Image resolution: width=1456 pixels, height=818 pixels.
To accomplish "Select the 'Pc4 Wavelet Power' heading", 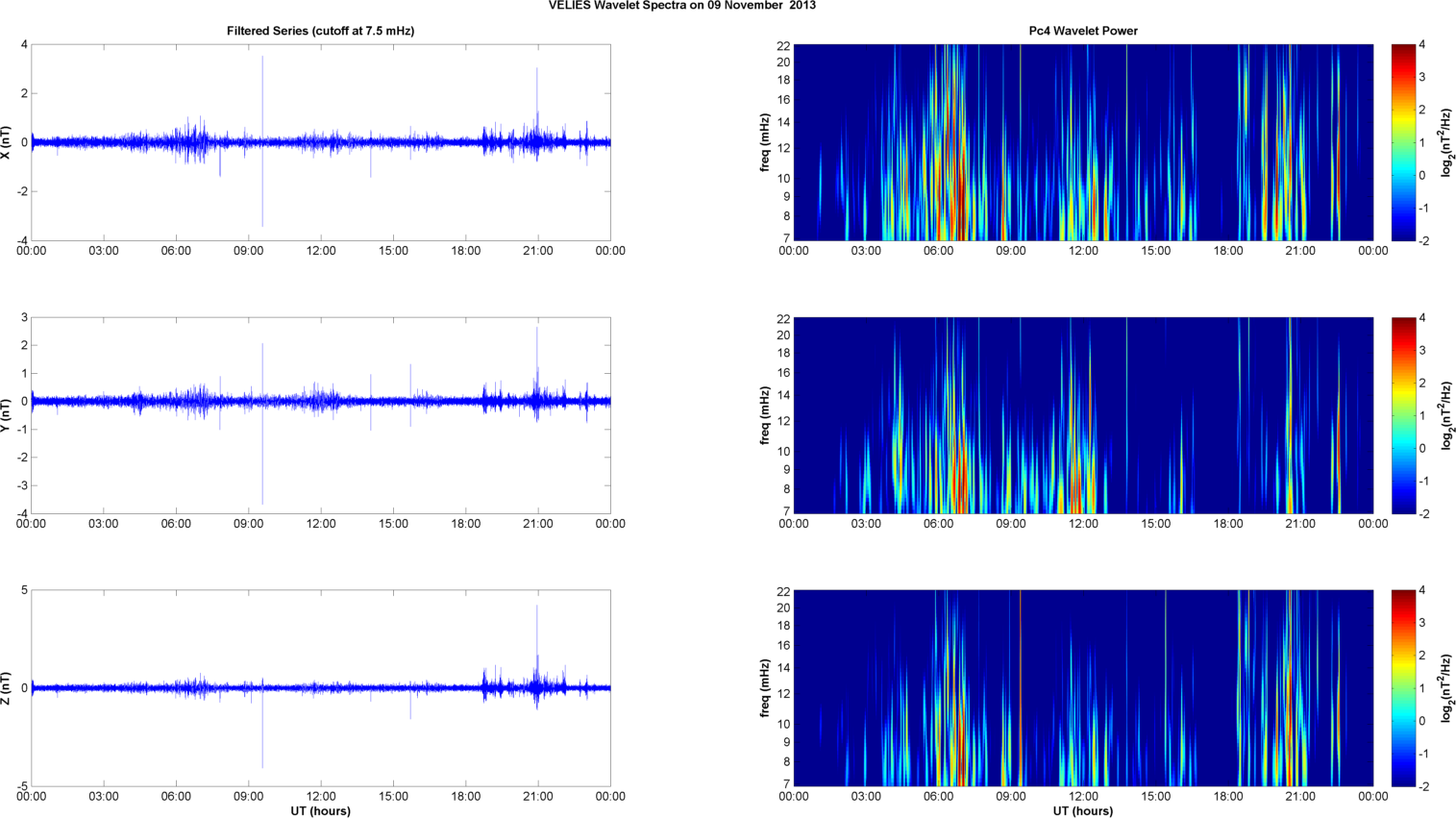I will tap(1083, 31).
